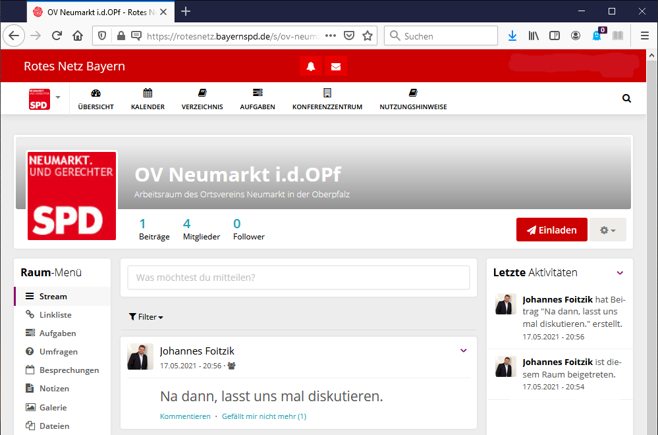This screenshot has height=435, width=658.
Task: Close the OV Neumarkt tab
Action: (x=164, y=12)
